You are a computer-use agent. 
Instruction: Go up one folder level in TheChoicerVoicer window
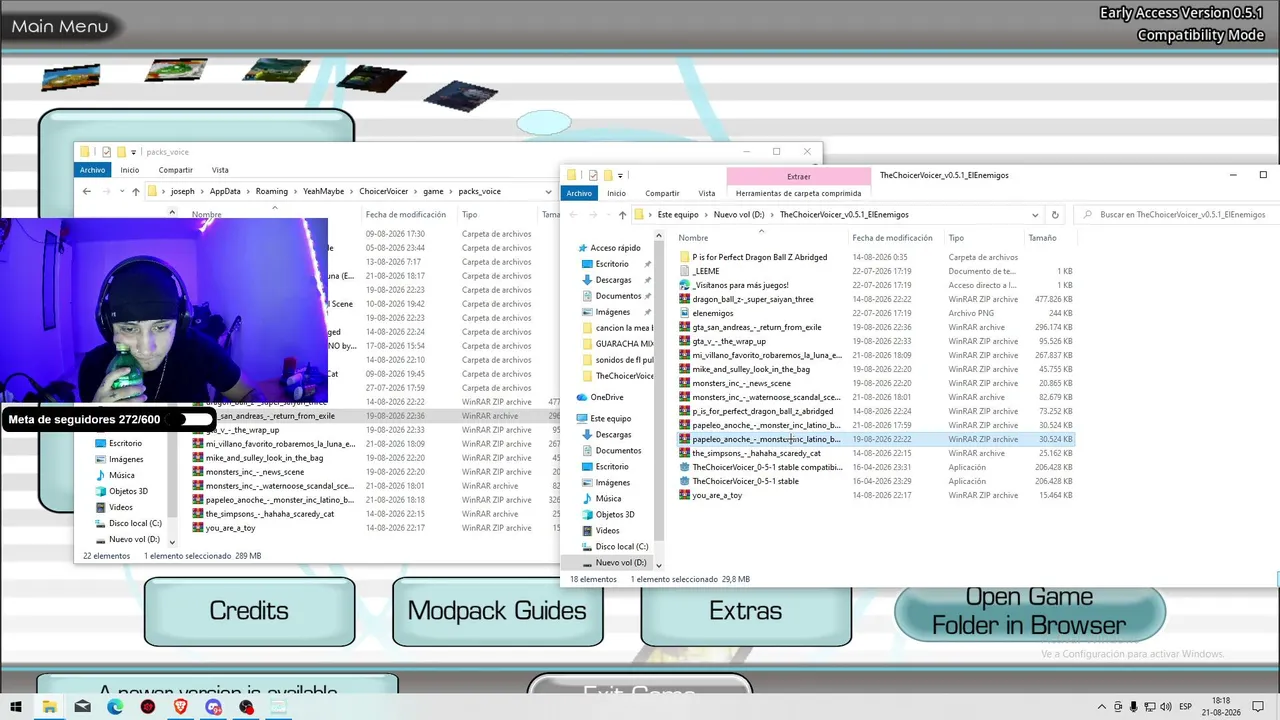point(622,215)
